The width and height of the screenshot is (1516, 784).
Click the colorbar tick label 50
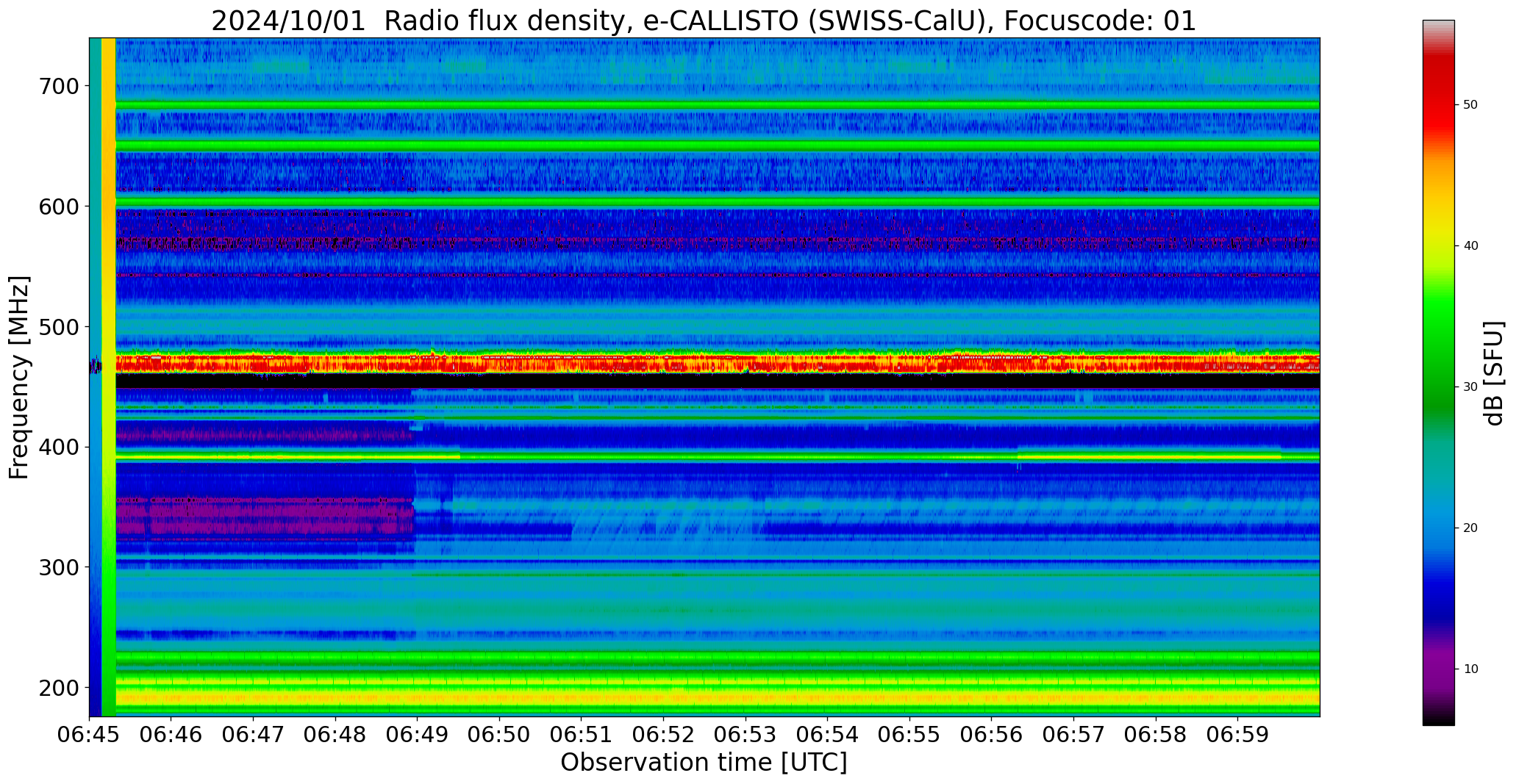pos(1470,104)
